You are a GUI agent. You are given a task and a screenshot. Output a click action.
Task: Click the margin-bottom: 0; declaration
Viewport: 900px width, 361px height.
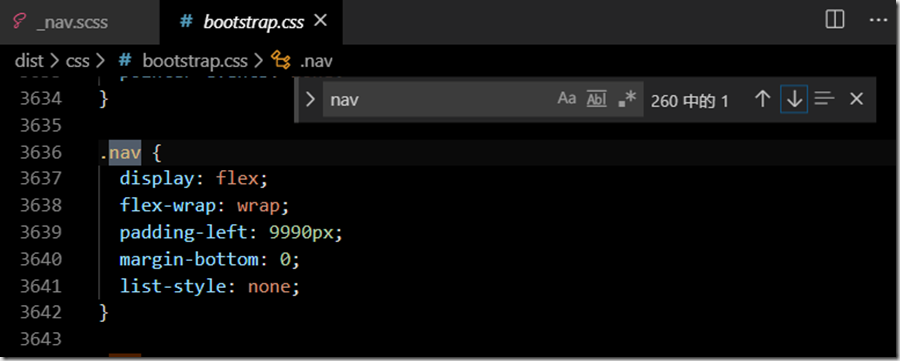(210, 259)
